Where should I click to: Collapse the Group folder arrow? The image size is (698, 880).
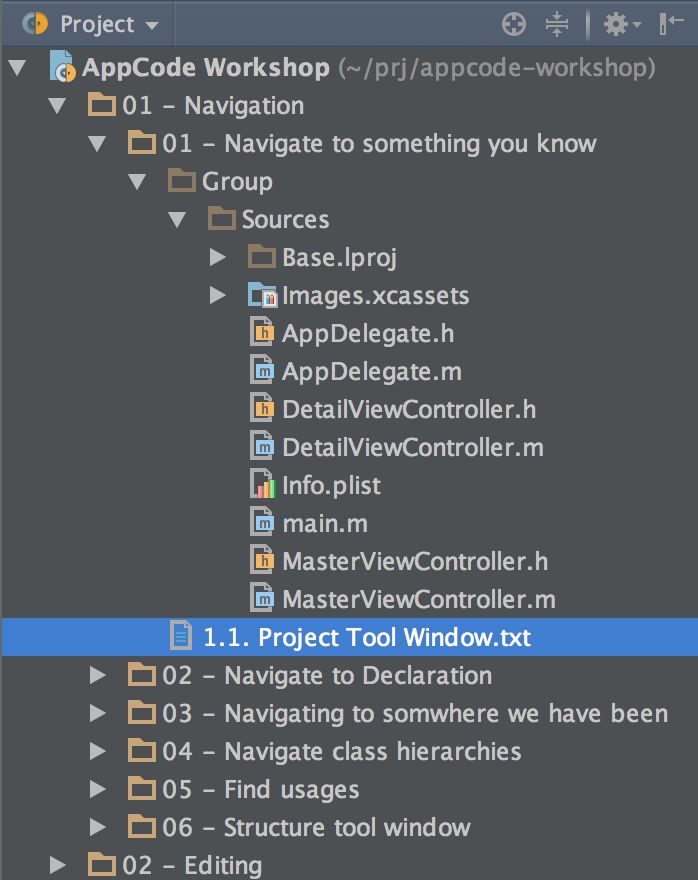pos(137,181)
